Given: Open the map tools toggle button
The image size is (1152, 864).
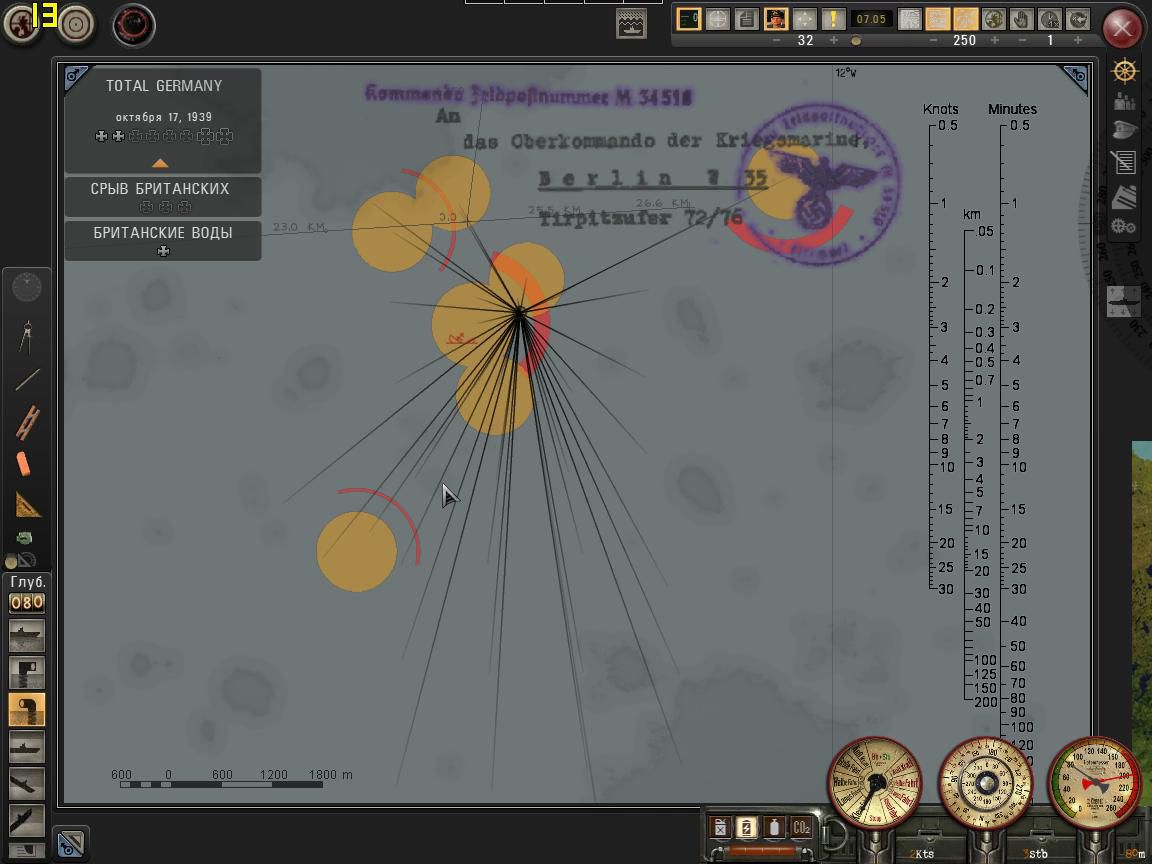Looking at the screenshot, I should click(71, 843).
